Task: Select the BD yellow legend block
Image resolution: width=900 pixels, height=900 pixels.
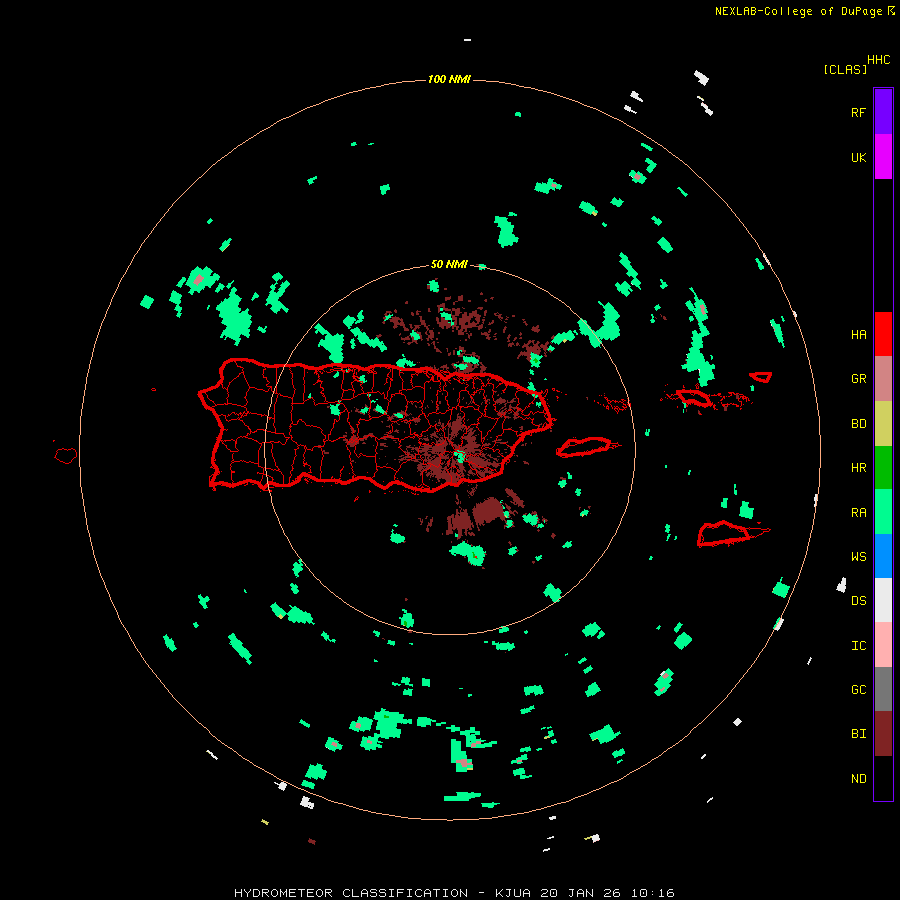Action: pyautogui.click(x=883, y=424)
